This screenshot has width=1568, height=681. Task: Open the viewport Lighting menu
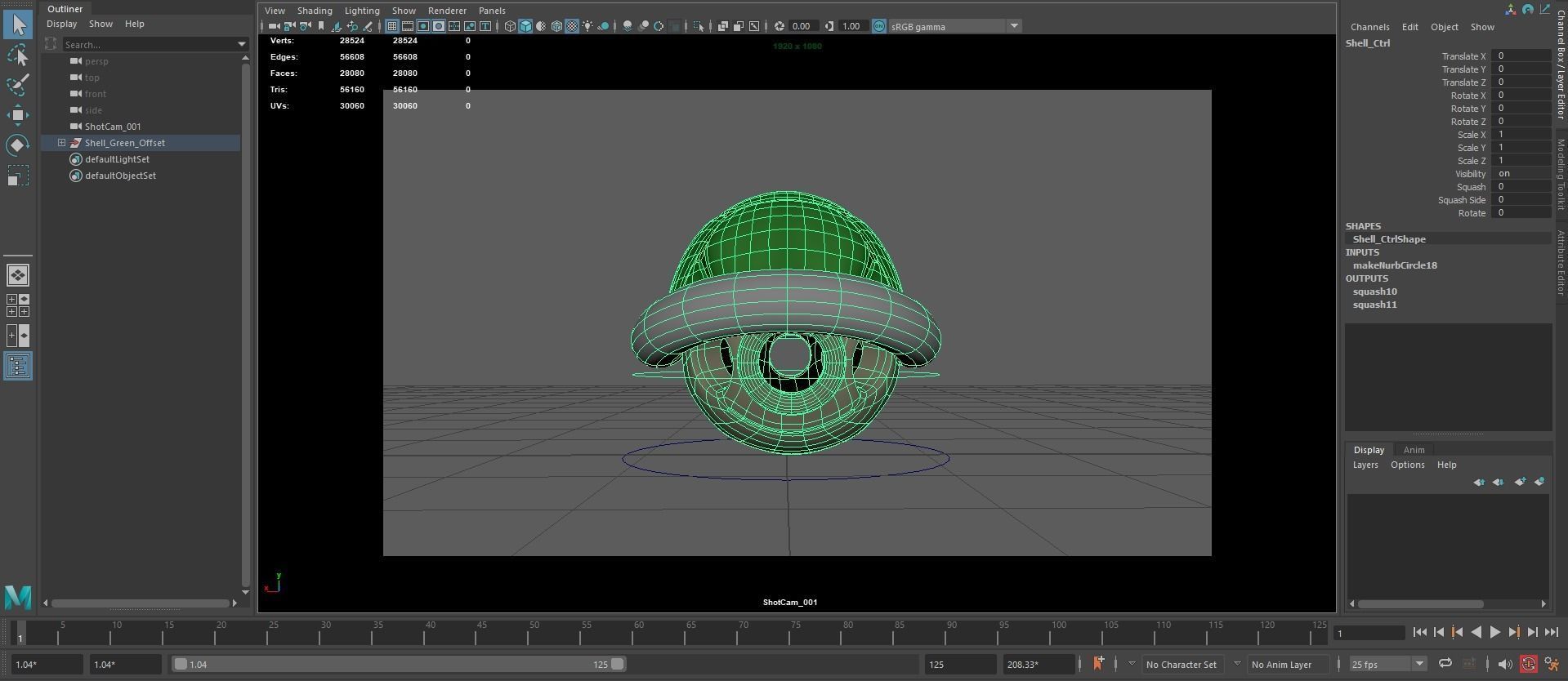(x=362, y=11)
